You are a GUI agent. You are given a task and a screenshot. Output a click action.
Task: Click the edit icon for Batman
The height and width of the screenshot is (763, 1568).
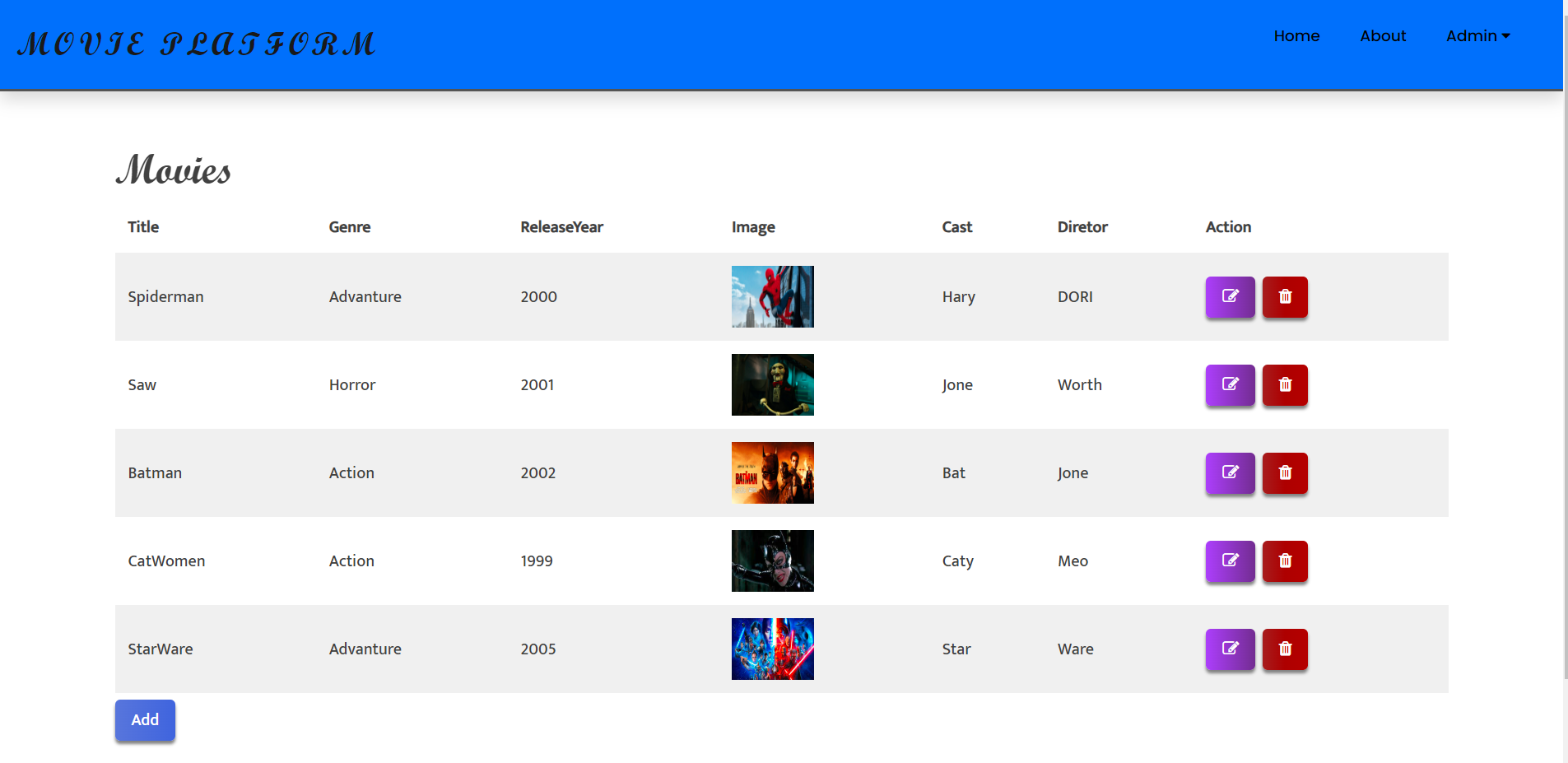pos(1230,472)
